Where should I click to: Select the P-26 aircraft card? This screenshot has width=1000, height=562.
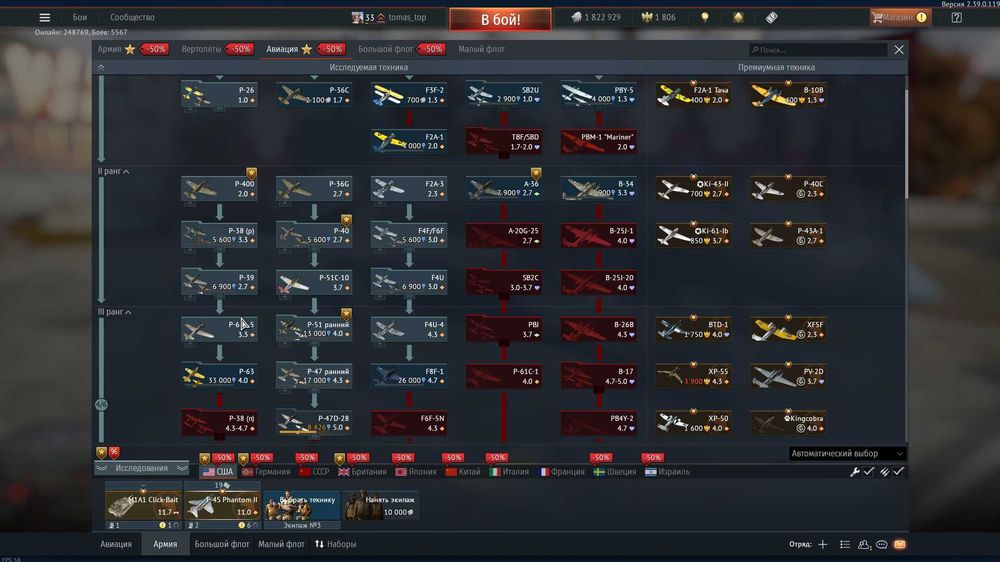coord(219,94)
